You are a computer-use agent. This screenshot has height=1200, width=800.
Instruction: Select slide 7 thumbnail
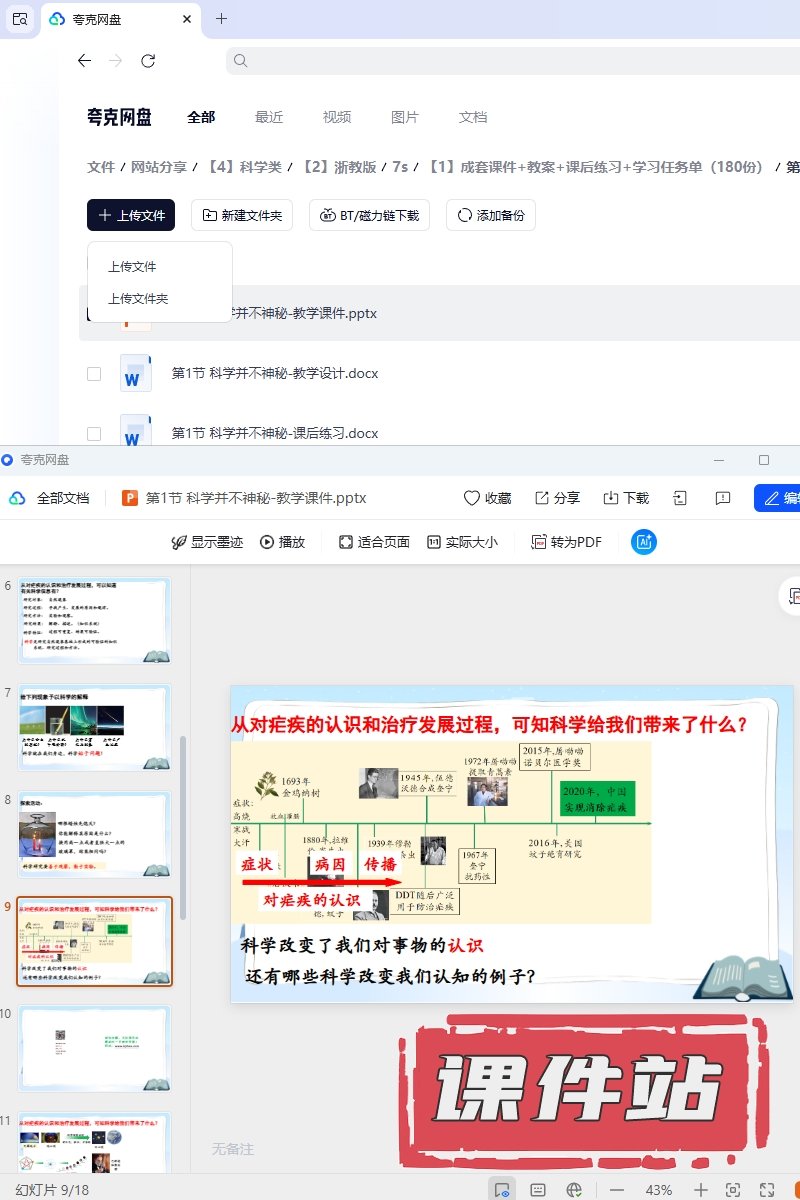click(x=95, y=727)
